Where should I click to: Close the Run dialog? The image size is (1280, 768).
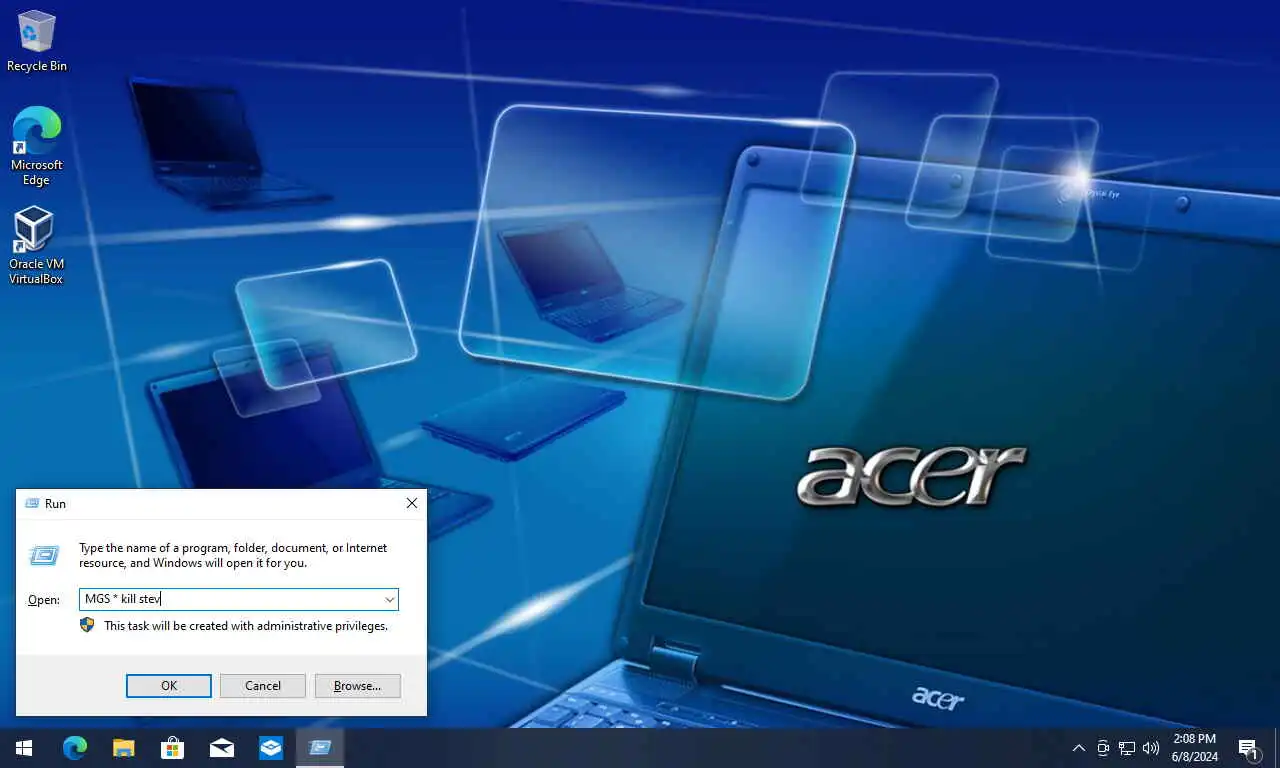click(412, 504)
